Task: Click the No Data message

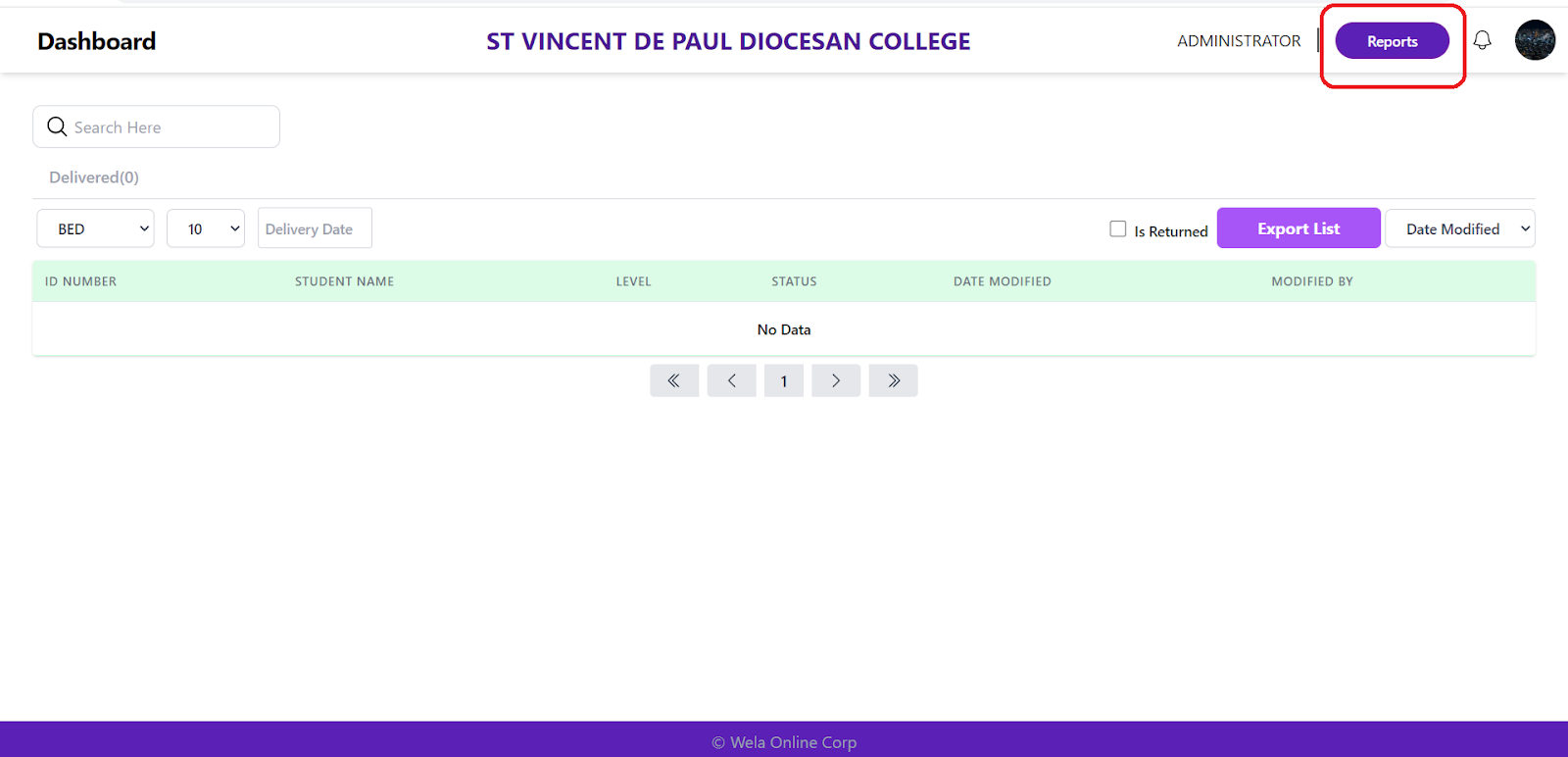Action: tap(784, 329)
